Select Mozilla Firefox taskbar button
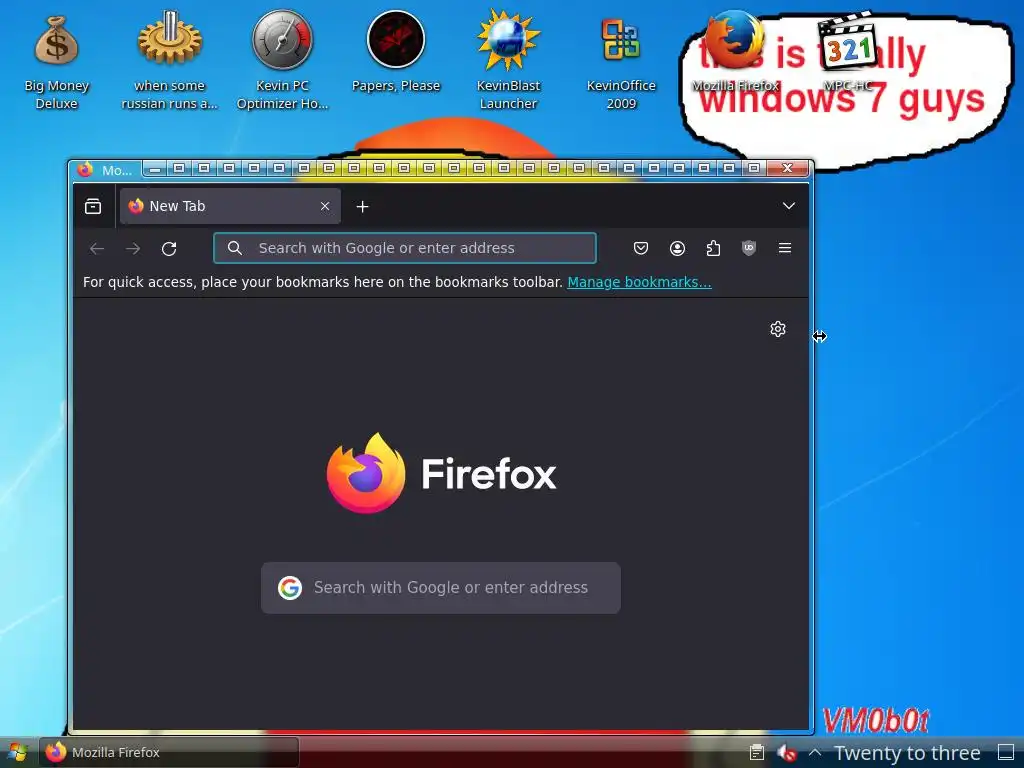The height and width of the screenshot is (768, 1024). click(169, 752)
